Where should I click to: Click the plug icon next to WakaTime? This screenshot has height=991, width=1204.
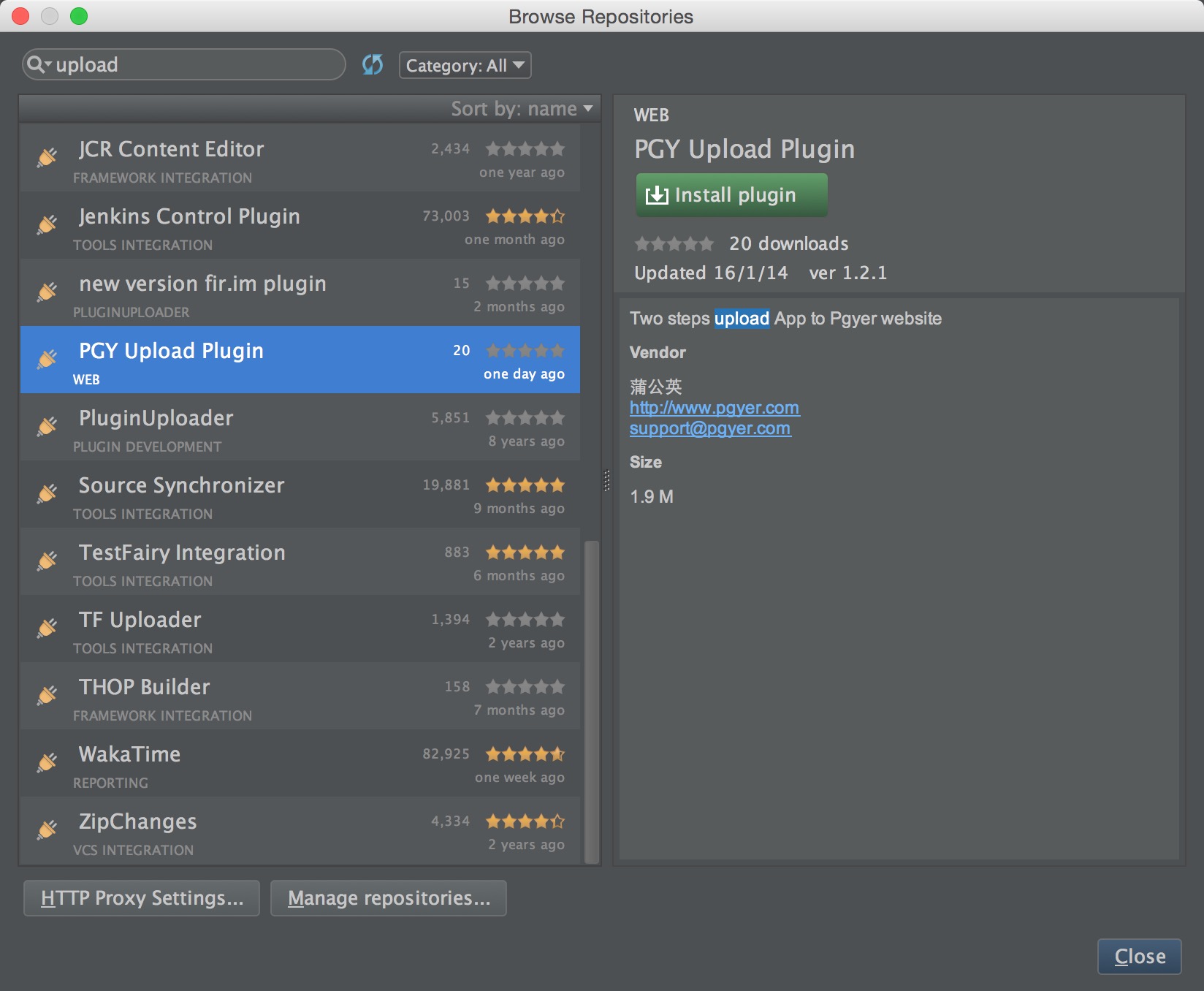click(47, 762)
